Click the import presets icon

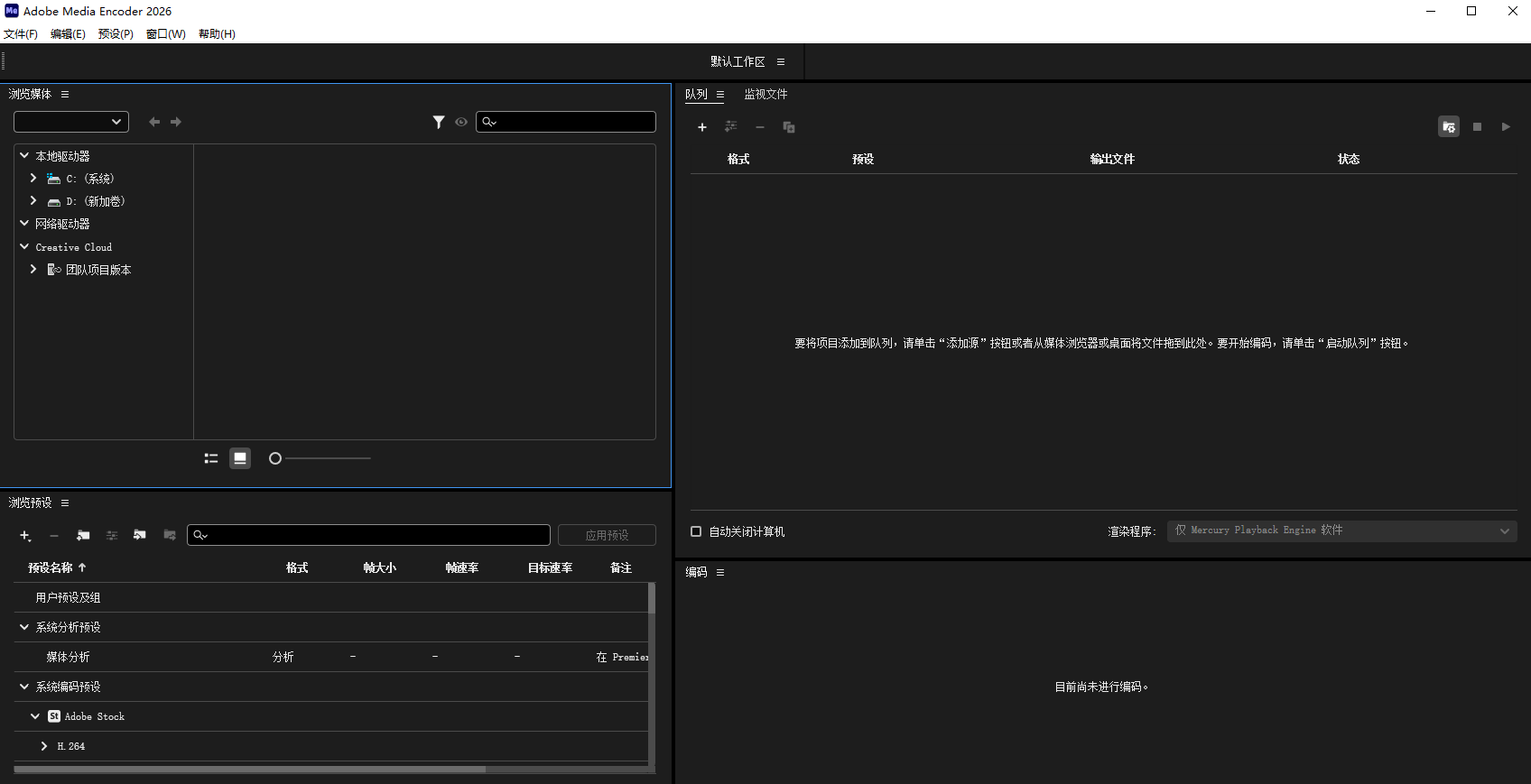pos(140,535)
